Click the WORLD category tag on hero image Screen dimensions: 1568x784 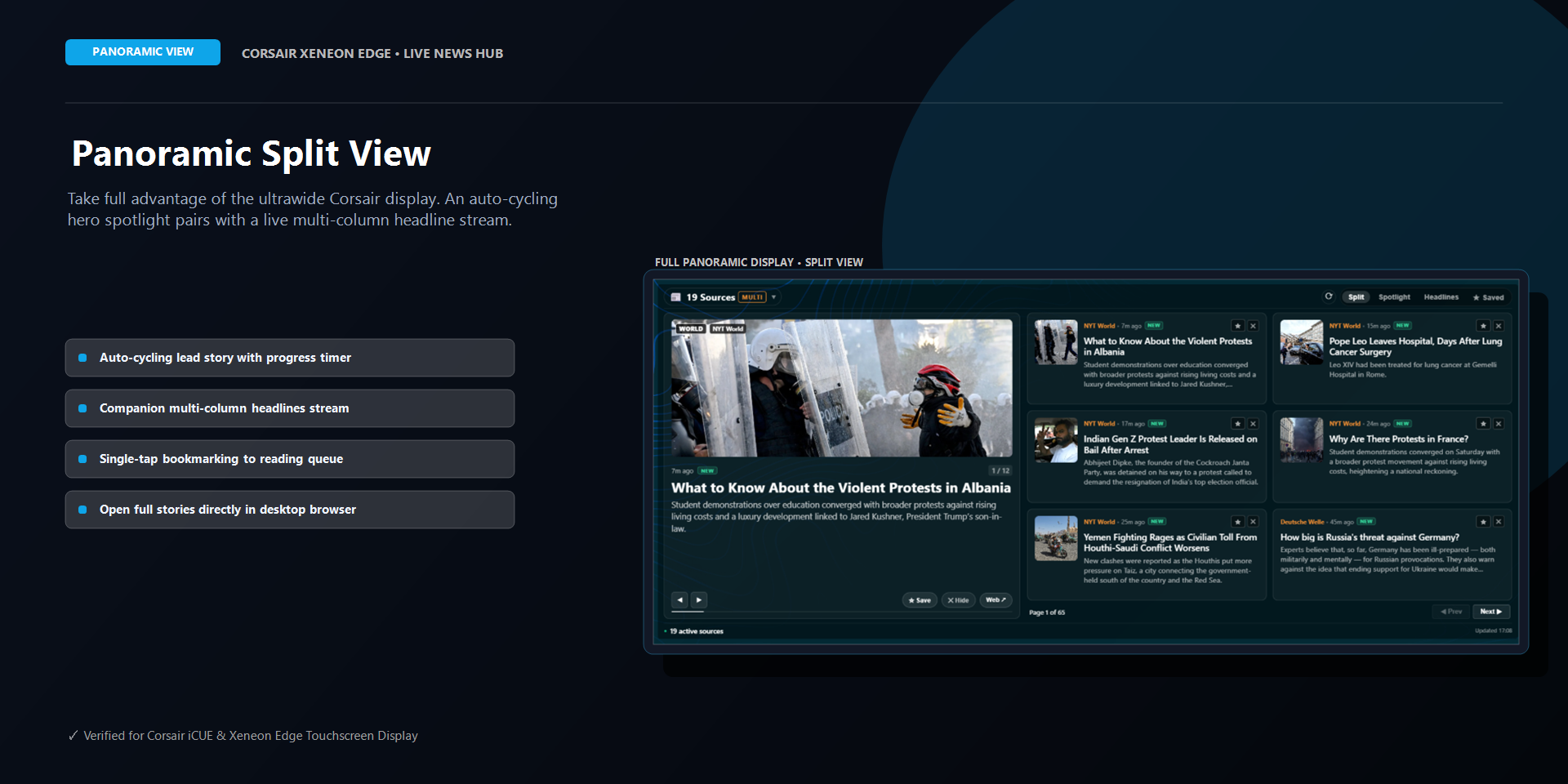click(691, 328)
